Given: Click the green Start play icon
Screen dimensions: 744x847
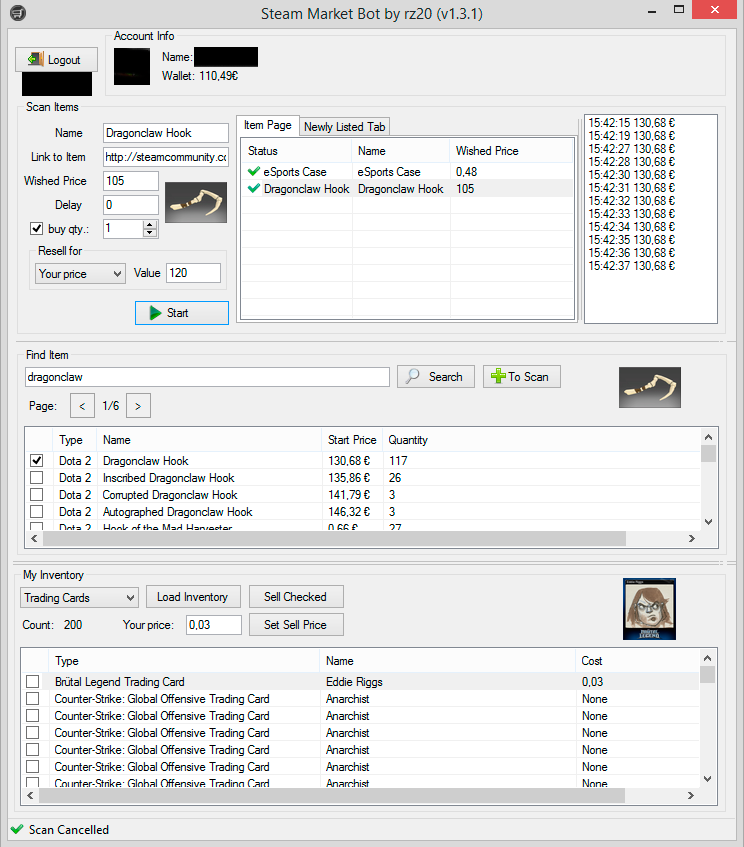Looking at the screenshot, I should coord(155,313).
